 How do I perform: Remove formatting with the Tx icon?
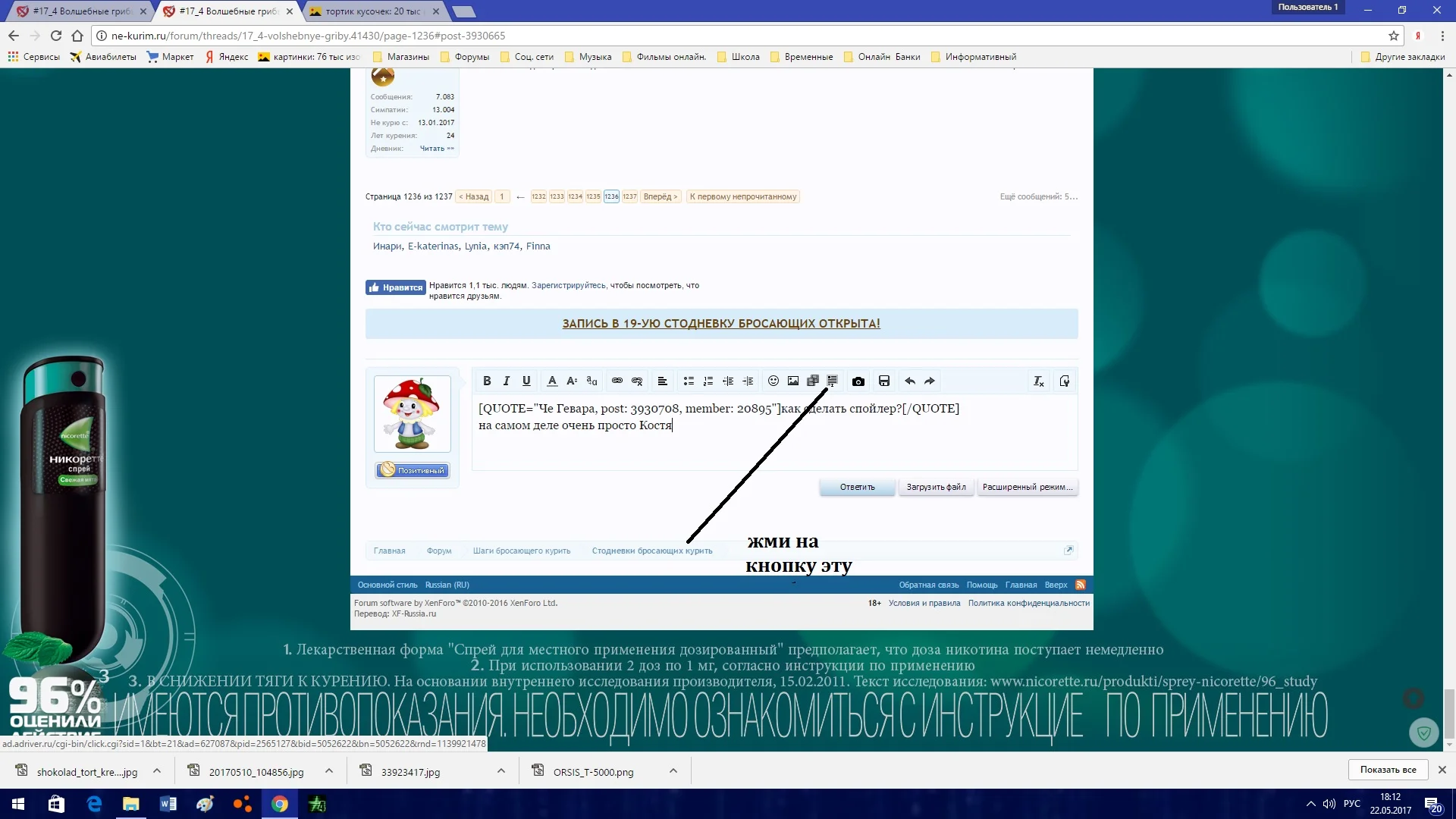(1038, 381)
